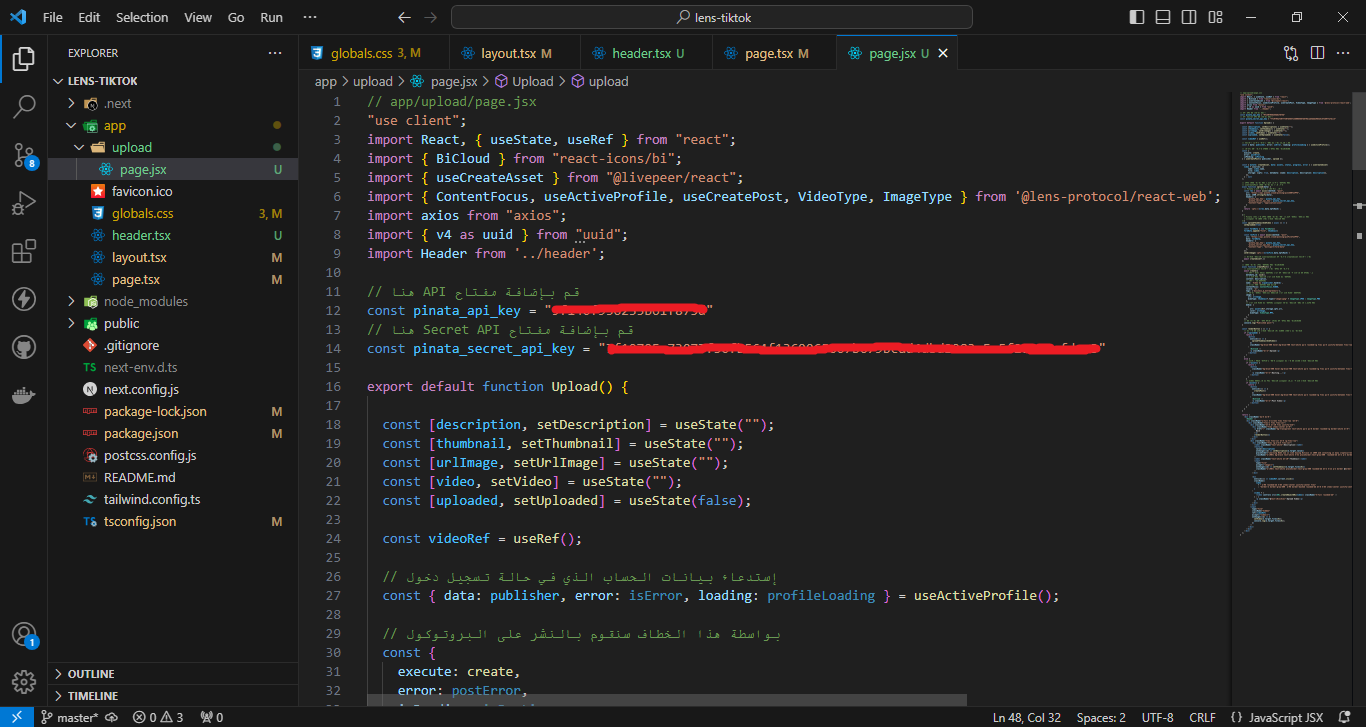The width and height of the screenshot is (1366, 727).
Task: Open the GitHub icon in activity bar
Action: (24, 347)
